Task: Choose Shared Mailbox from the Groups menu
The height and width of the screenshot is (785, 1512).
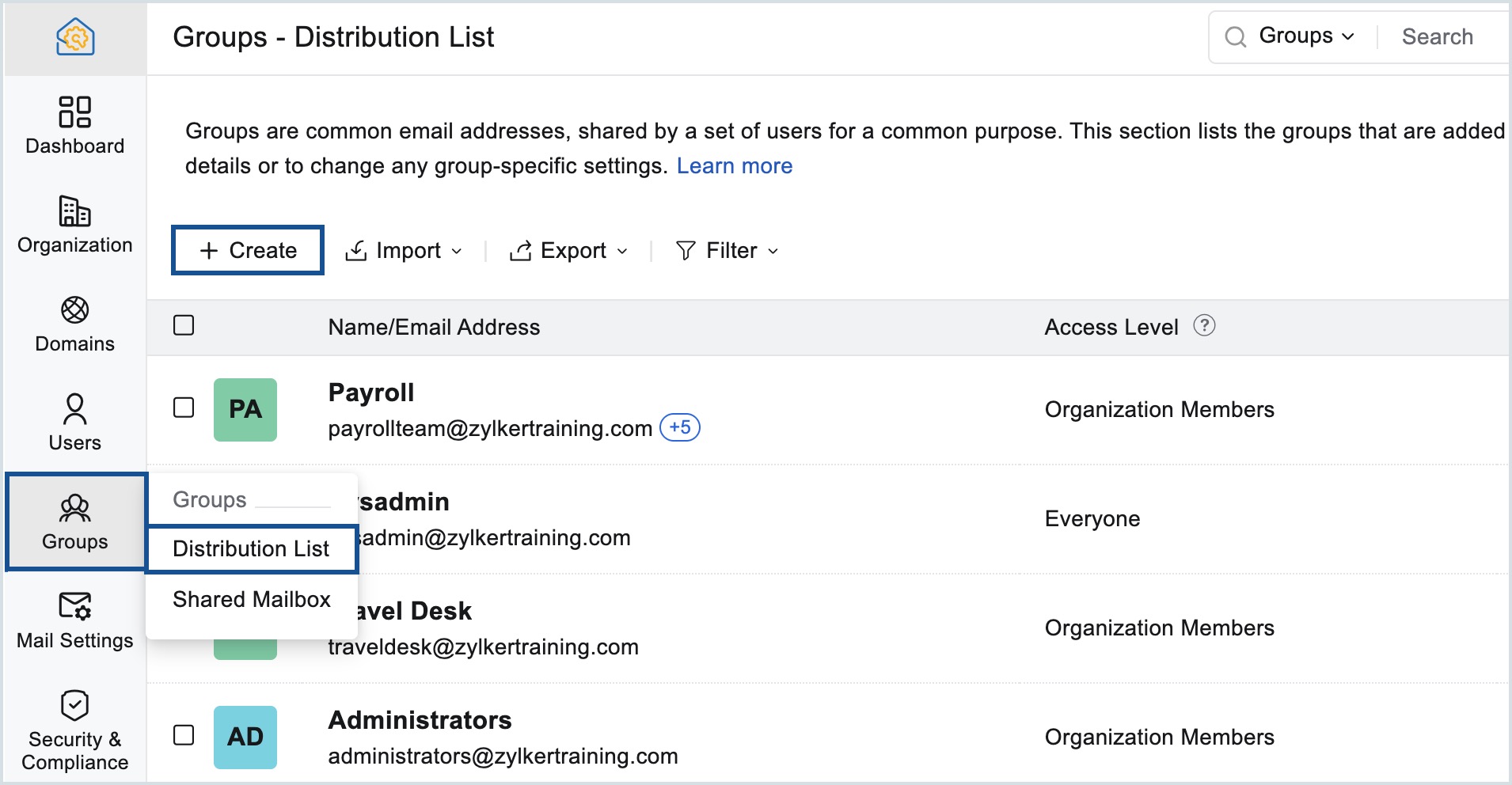Action: pos(251,599)
